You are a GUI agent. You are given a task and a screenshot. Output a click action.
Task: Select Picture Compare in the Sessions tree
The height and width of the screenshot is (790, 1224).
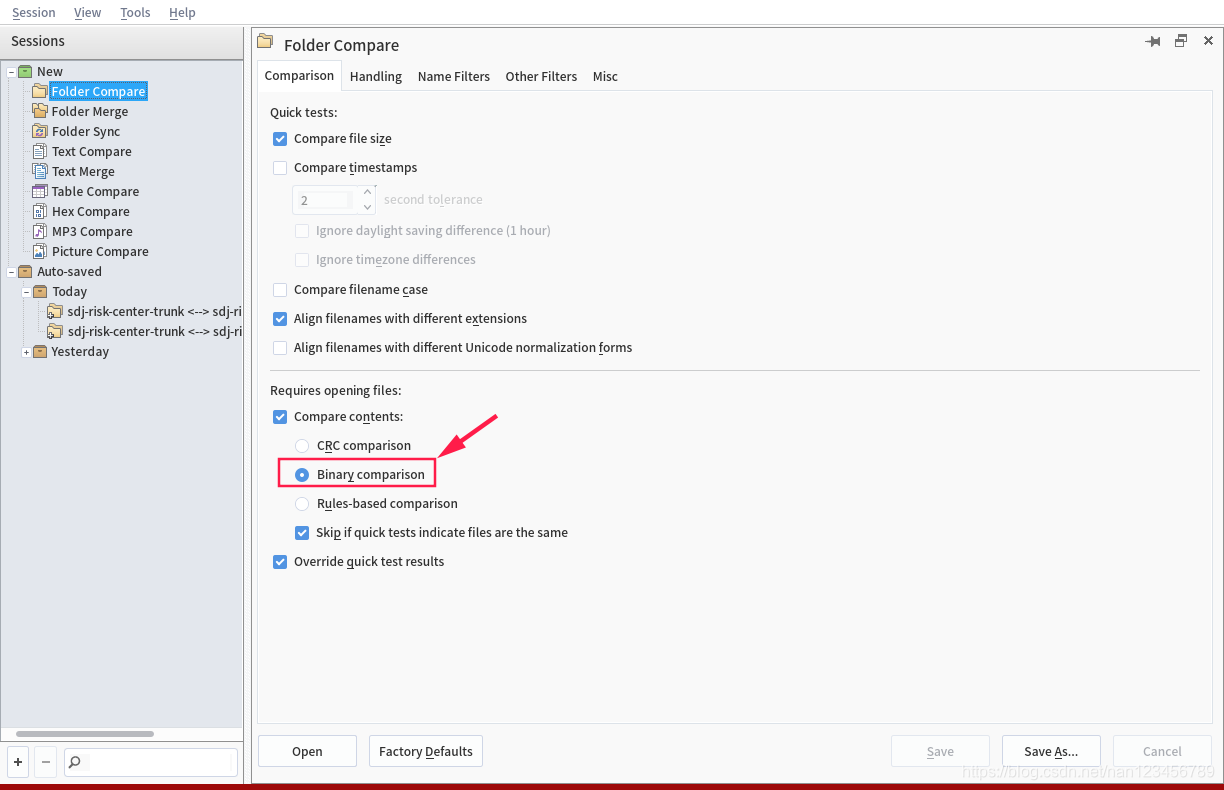click(100, 251)
